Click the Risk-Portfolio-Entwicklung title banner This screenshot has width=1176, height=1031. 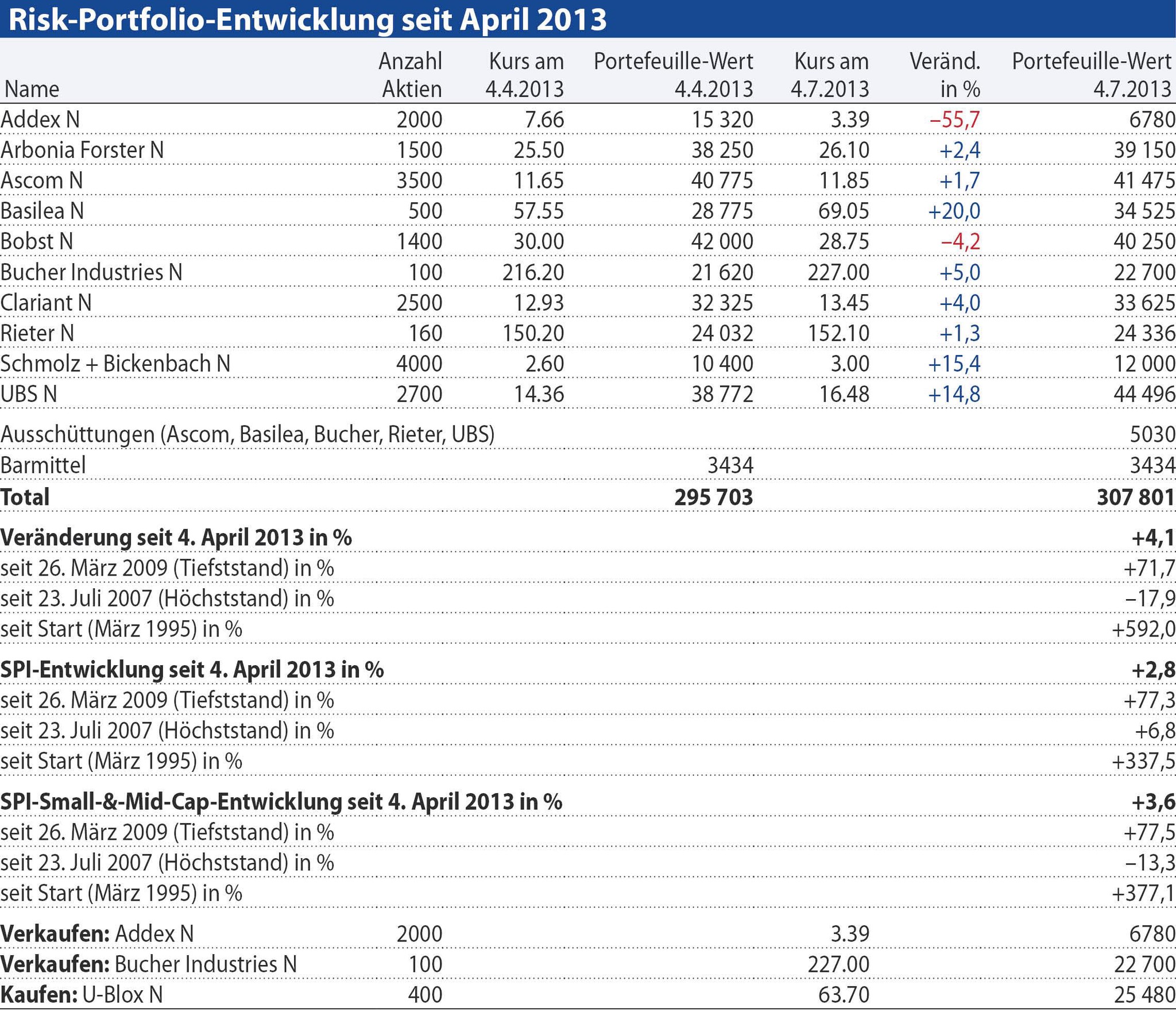tap(307, 20)
